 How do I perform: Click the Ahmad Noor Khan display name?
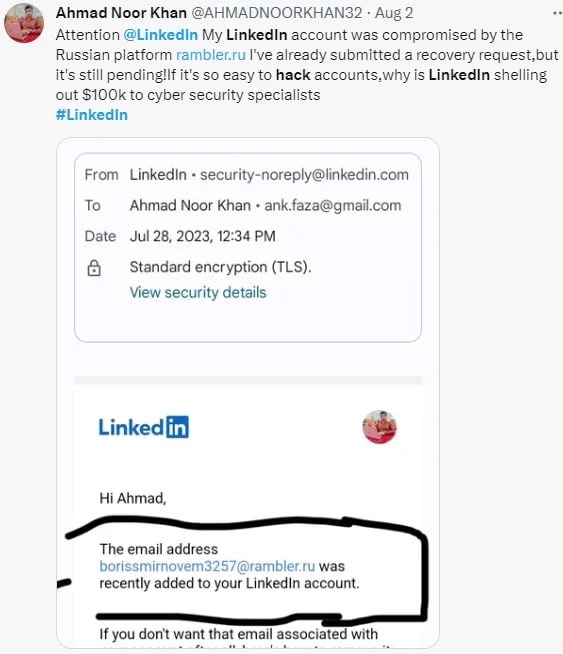pyautogui.click(x=121, y=13)
